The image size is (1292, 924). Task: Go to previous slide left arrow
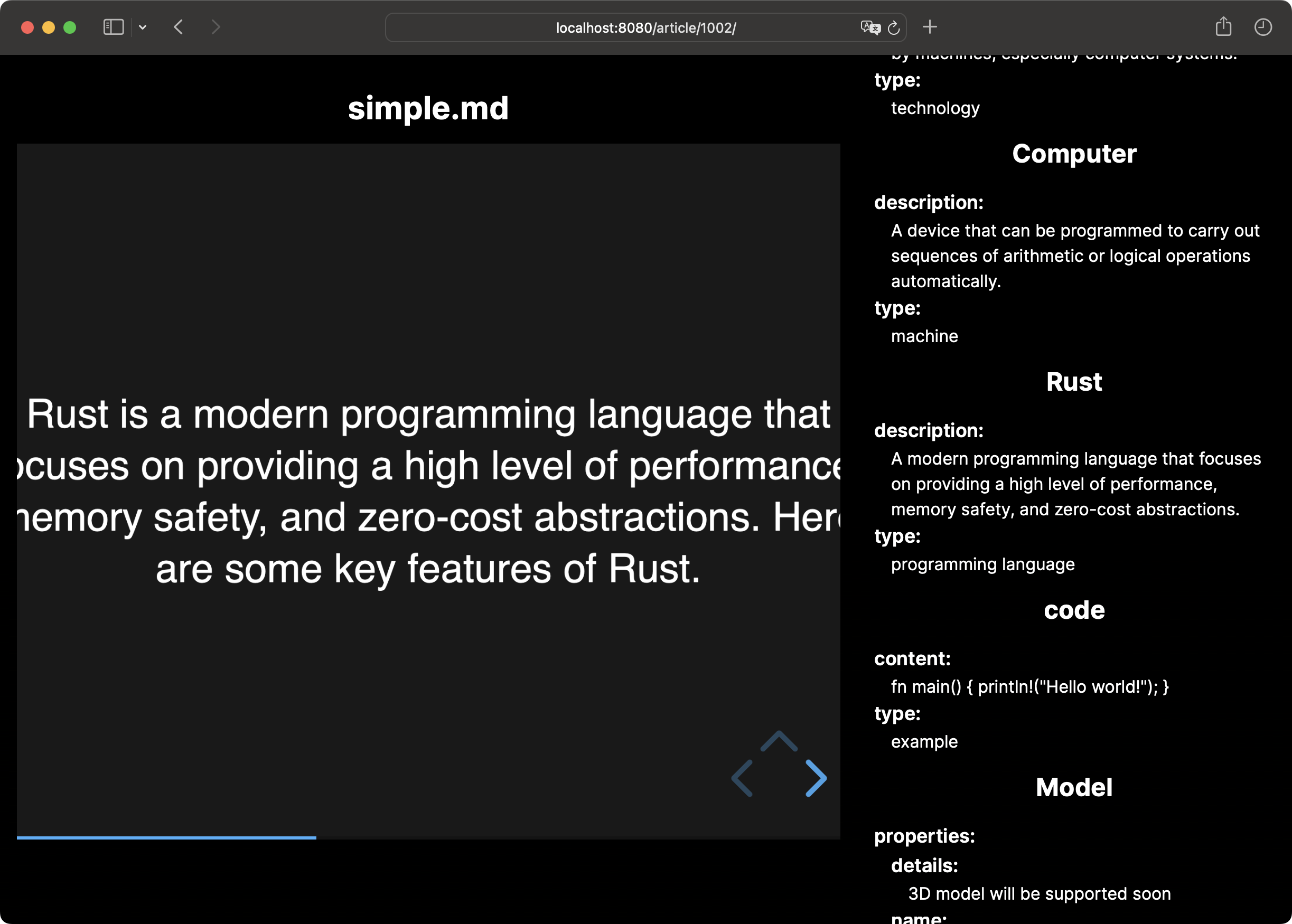742,778
